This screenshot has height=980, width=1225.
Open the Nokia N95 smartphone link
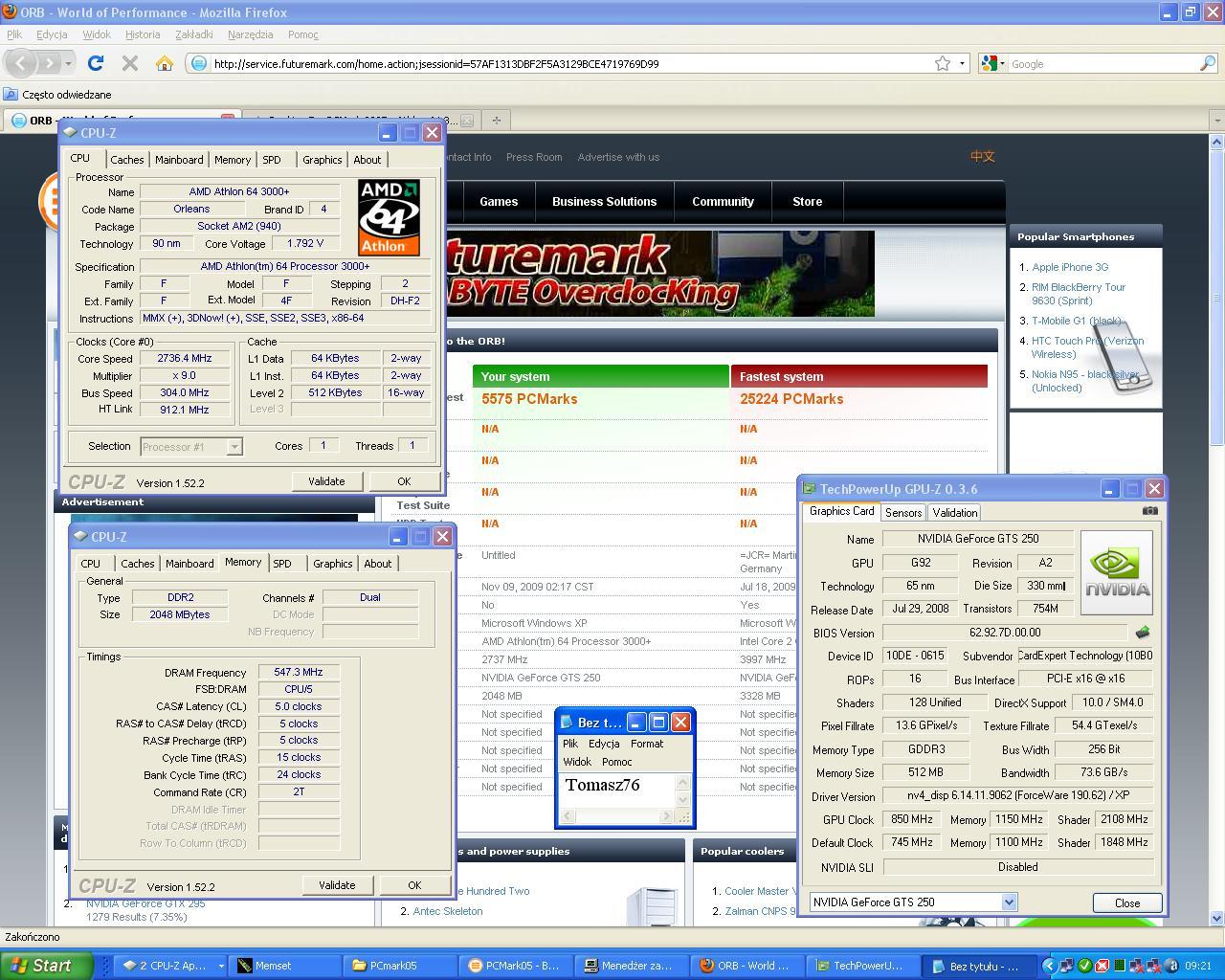coord(1085,381)
